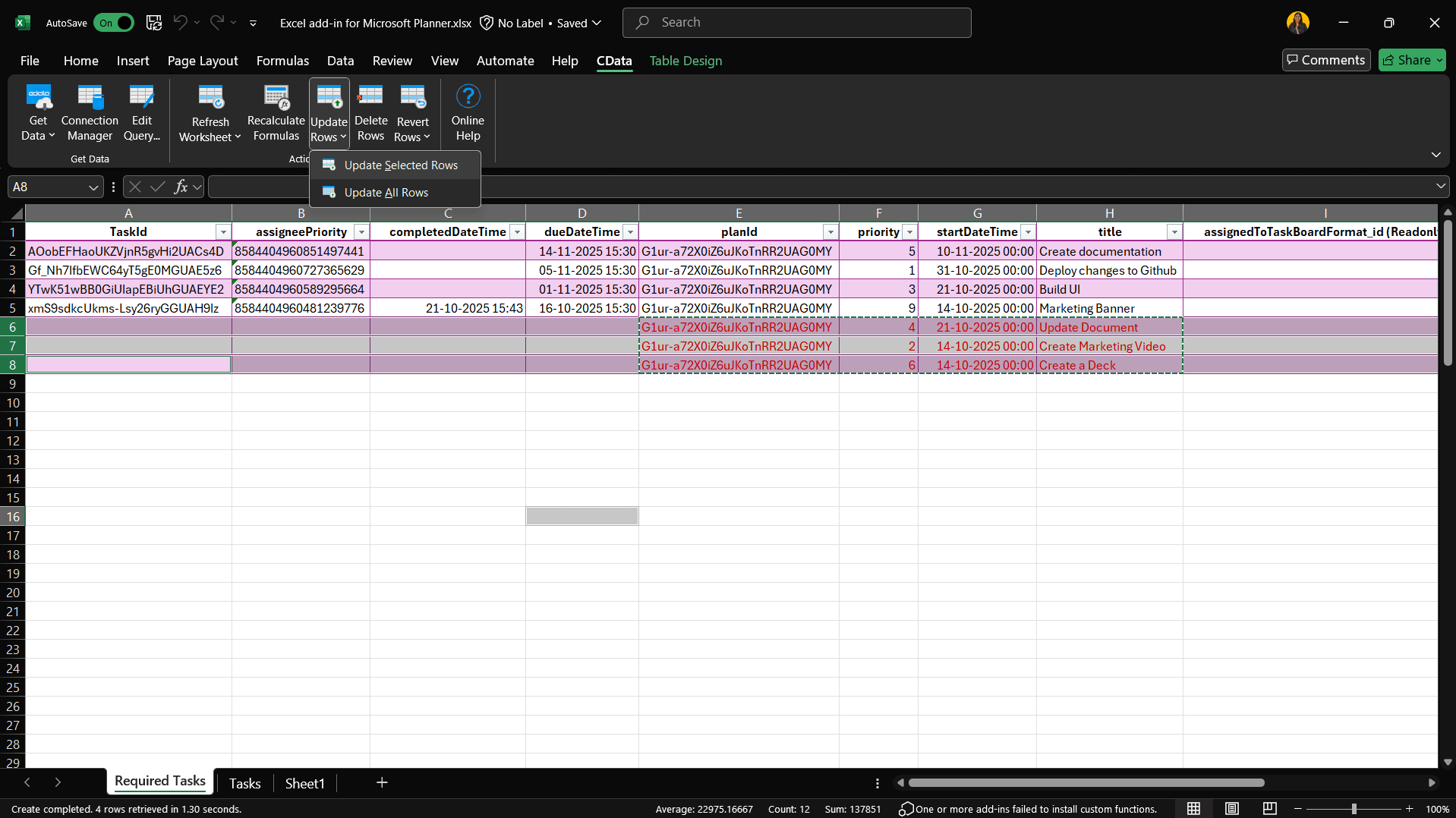Open Online Help
Screen dimensions: 1456x818
468,97
